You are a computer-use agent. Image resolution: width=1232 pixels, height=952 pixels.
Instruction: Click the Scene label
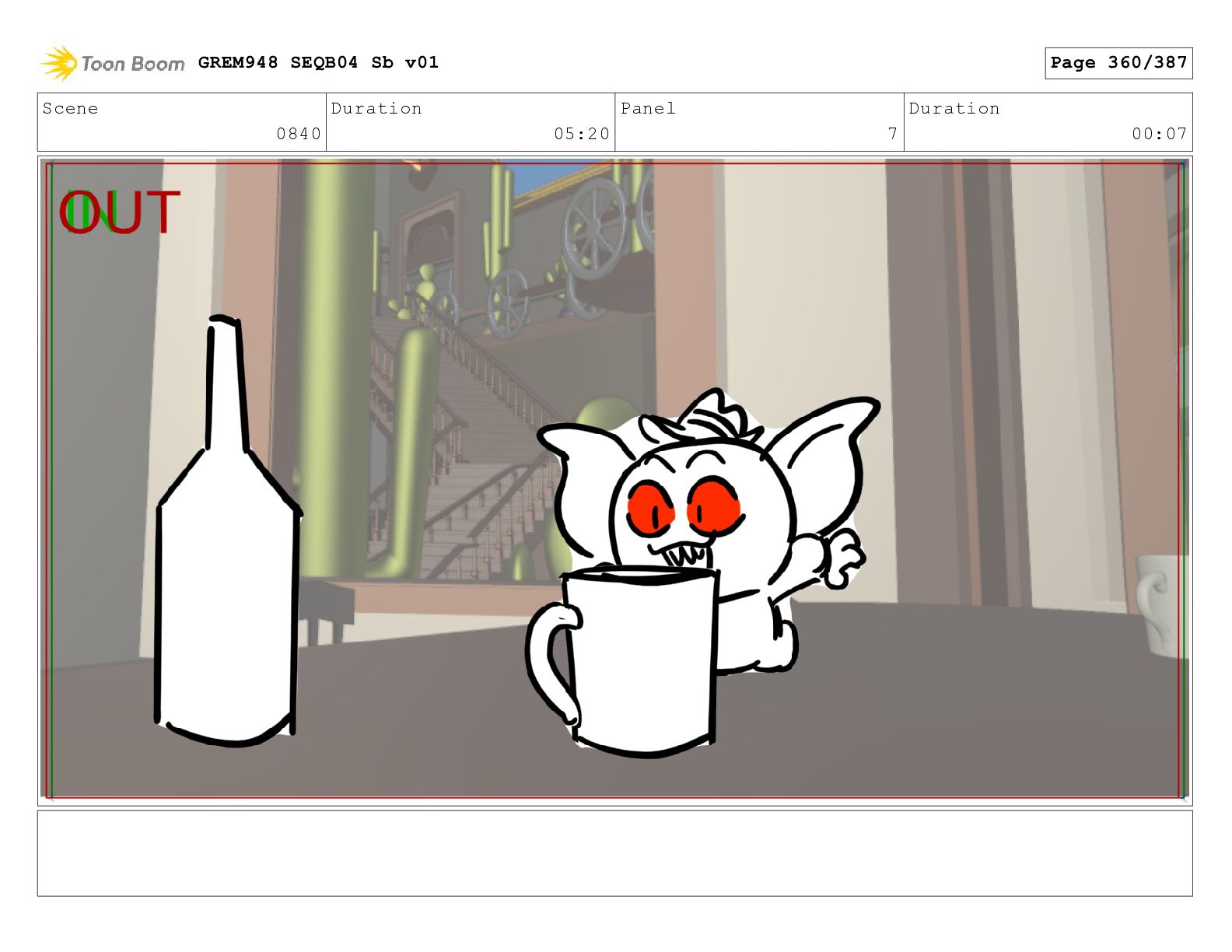coord(71,108)
